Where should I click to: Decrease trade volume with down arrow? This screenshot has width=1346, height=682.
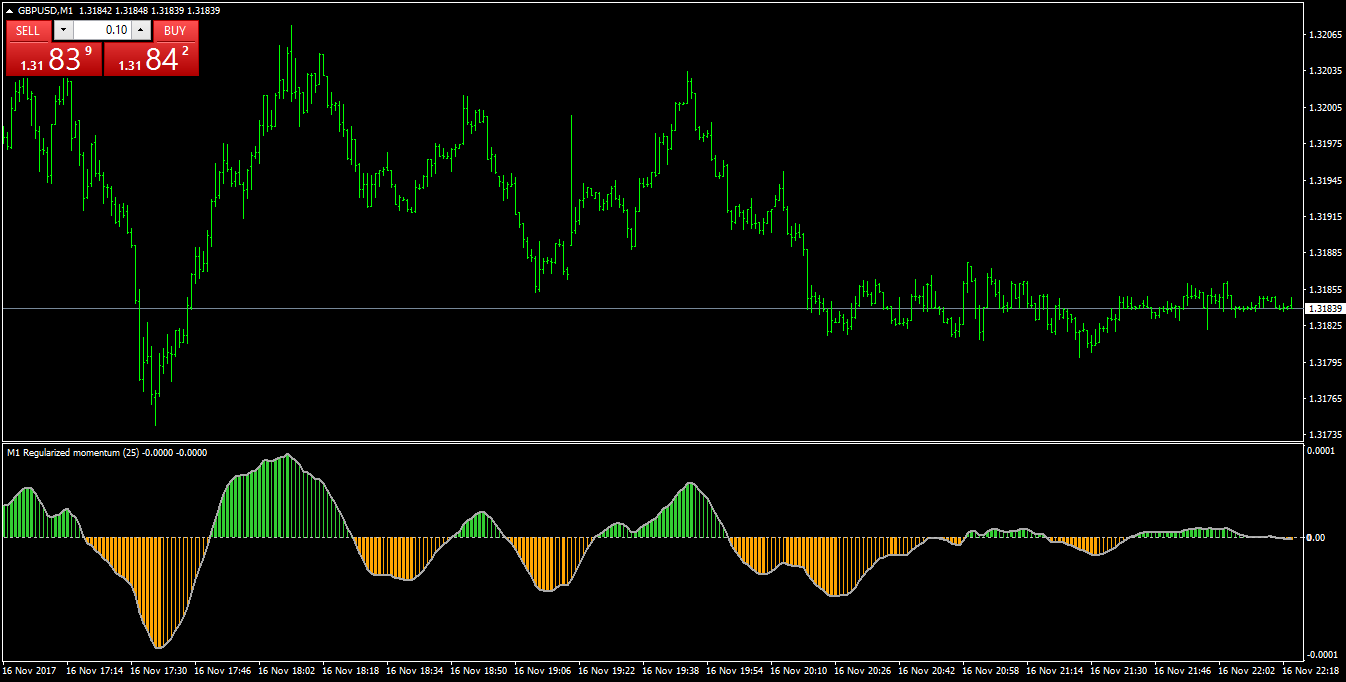[63, 31]
